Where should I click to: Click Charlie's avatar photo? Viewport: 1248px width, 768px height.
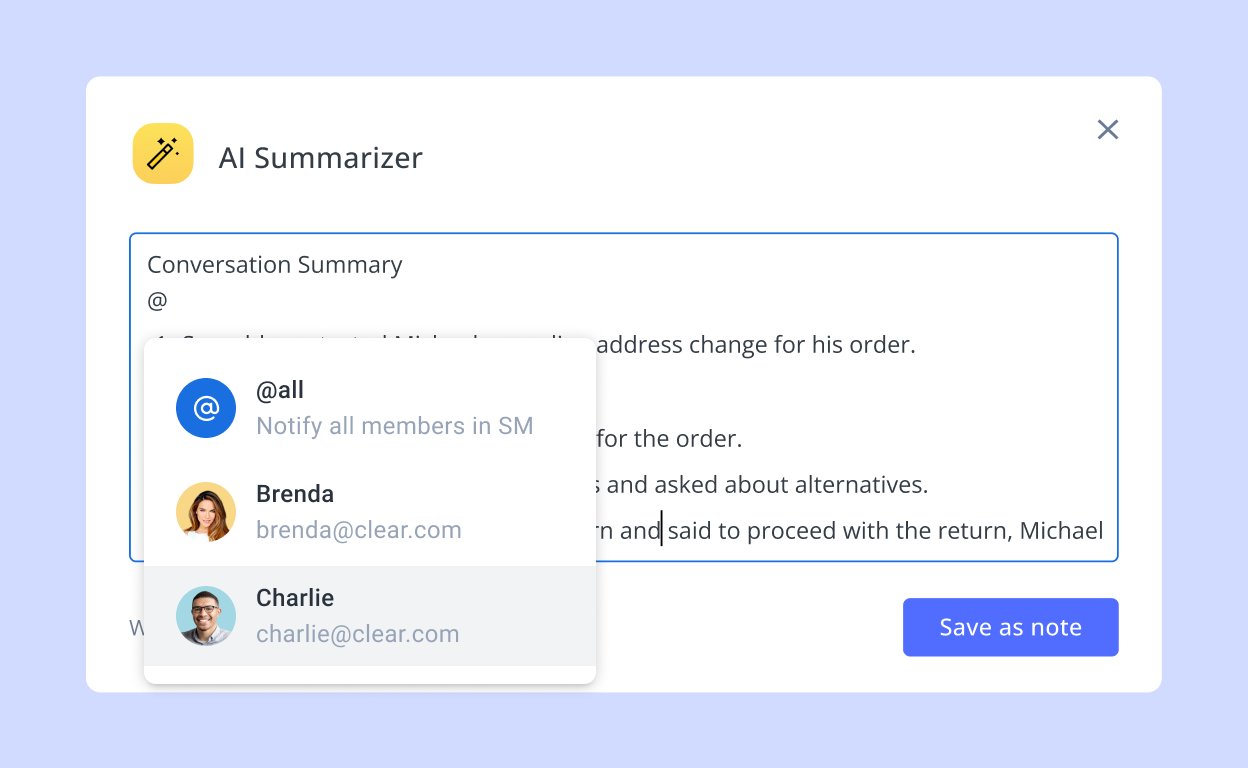pos(206,616)
